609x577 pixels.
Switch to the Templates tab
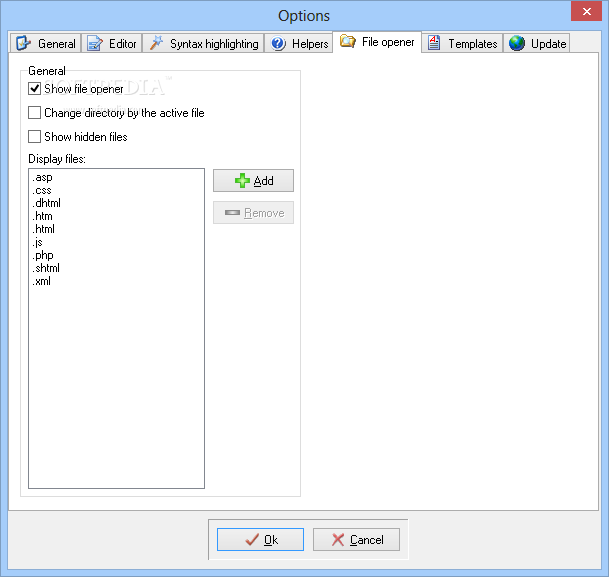point(462,43)
